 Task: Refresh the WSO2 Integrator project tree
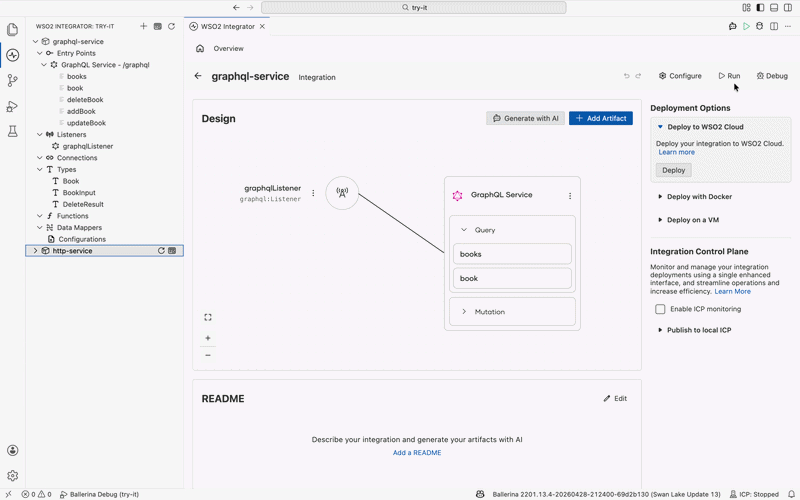coord(171,26)
